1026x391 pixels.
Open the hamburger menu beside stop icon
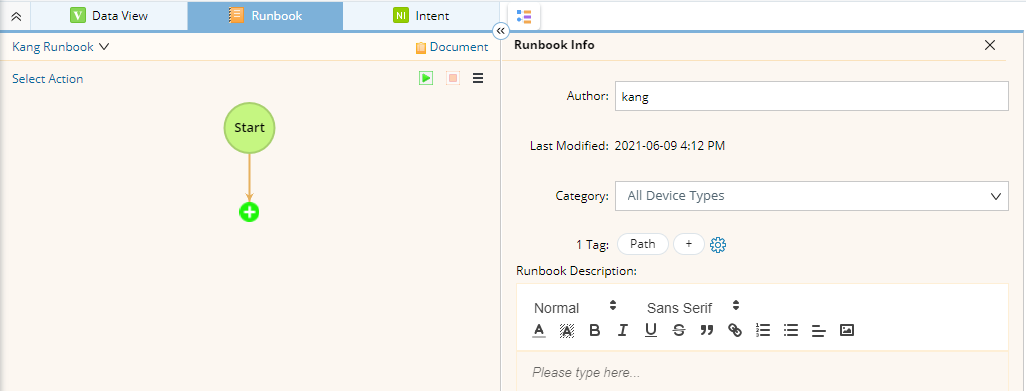point(478,78)
